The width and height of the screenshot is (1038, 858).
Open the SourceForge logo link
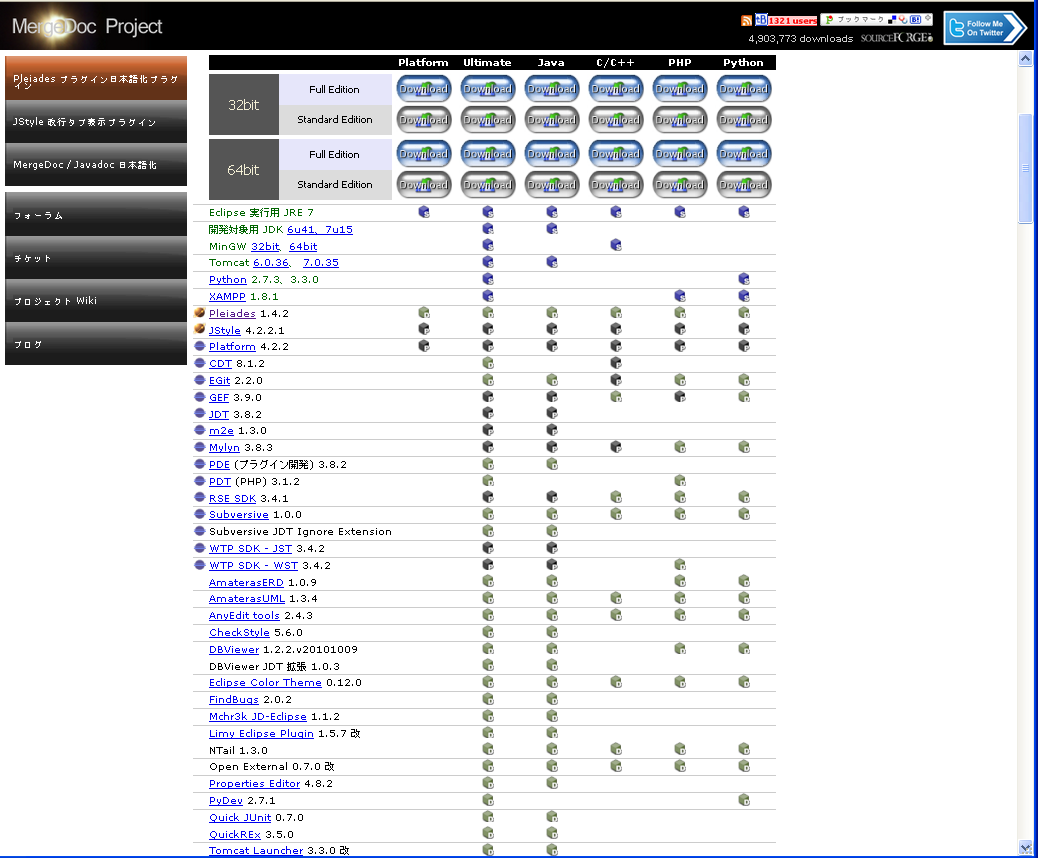(x=896, y=39)
